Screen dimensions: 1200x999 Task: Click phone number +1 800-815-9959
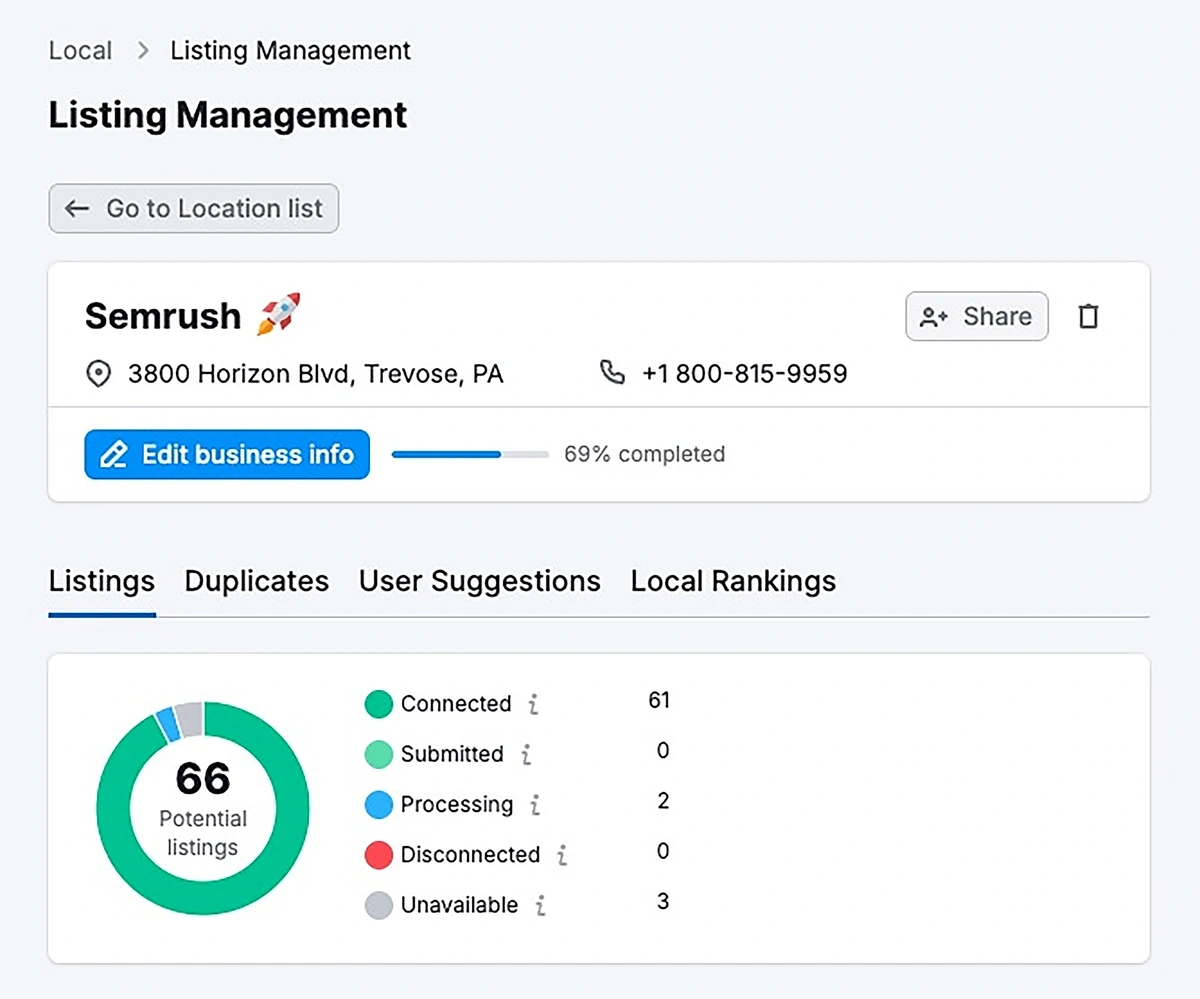click(745, 375)
